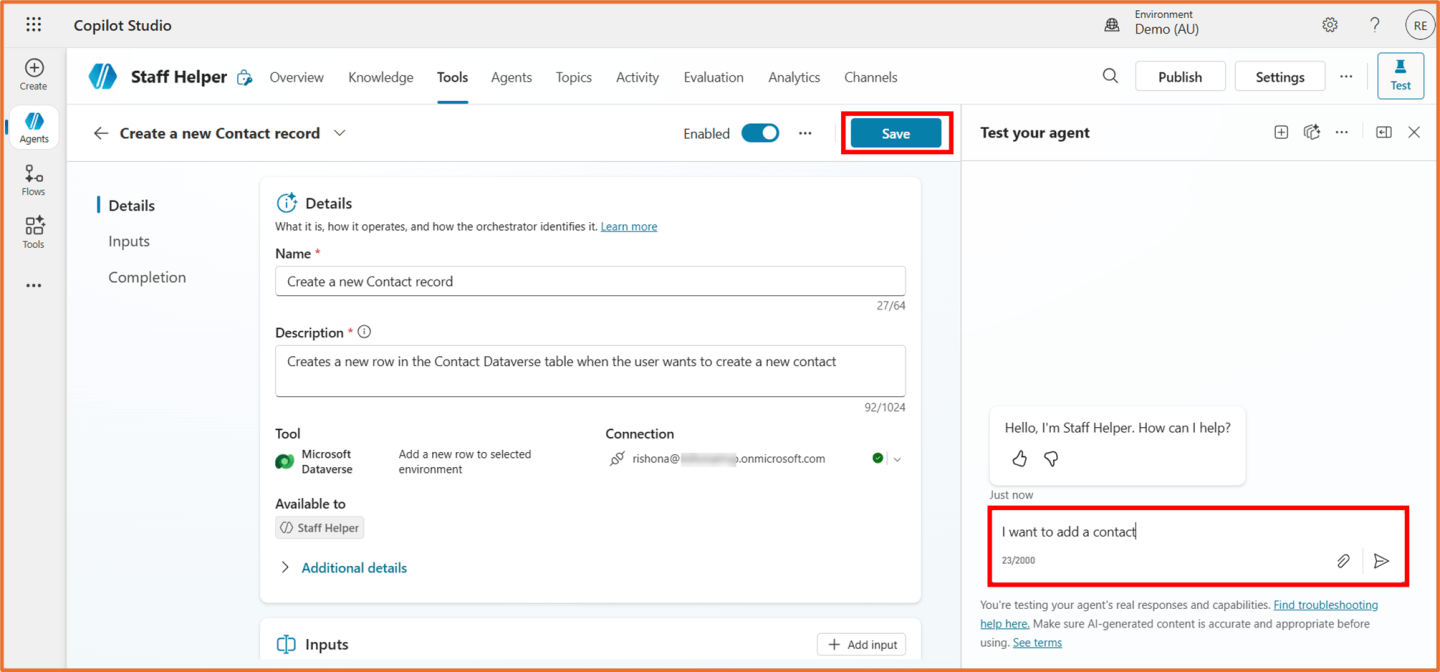Open the Analytics tab

click(794, 77)
